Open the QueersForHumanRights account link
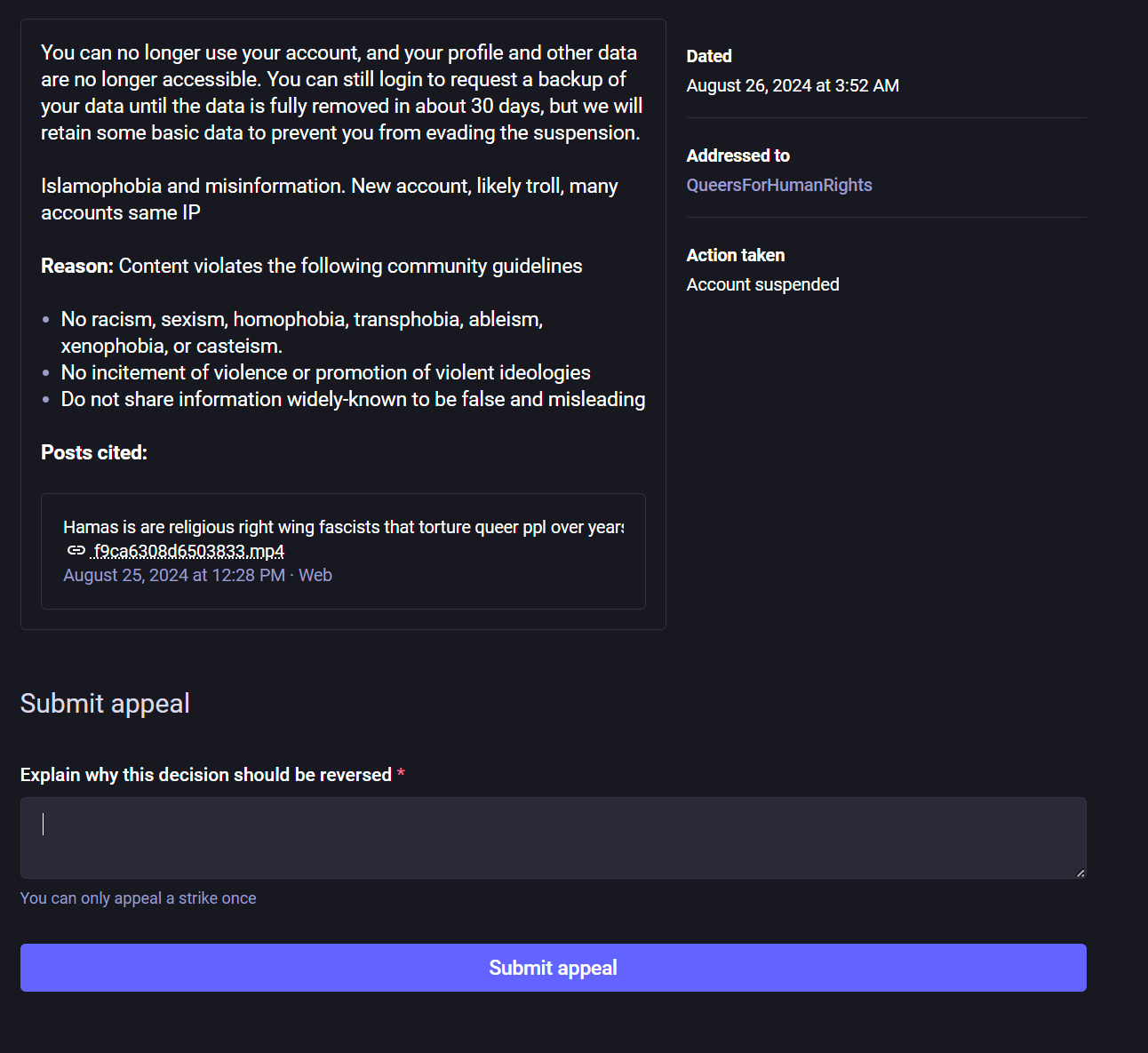Screen dimensions: 1148x1053 [779, 185]
